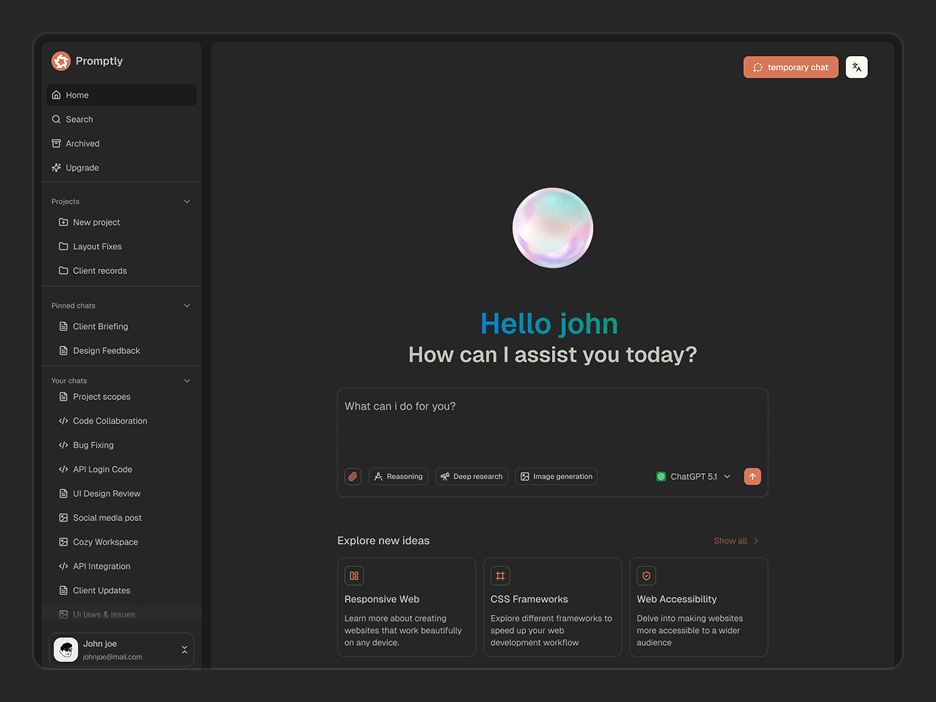The image size is (936, 702).
Task: Click the paperclip attachment icon
Action: [x=353, y=476]
